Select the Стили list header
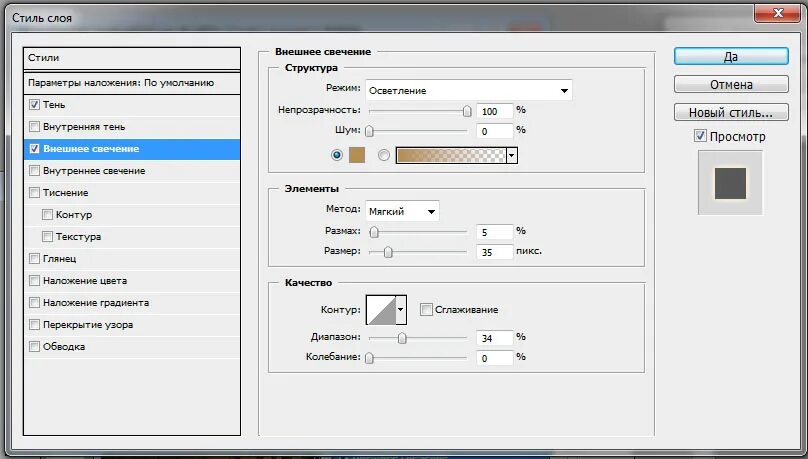This screenshot has height=459, width=808. pyautogui.click(x=132, y=58)
